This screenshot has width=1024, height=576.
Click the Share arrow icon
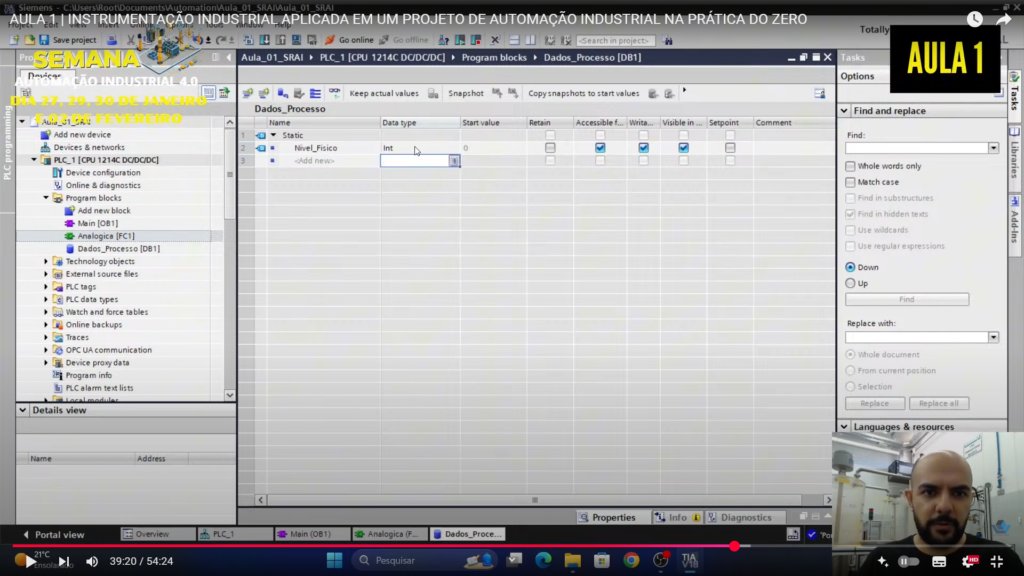(x=1004, y=19)
